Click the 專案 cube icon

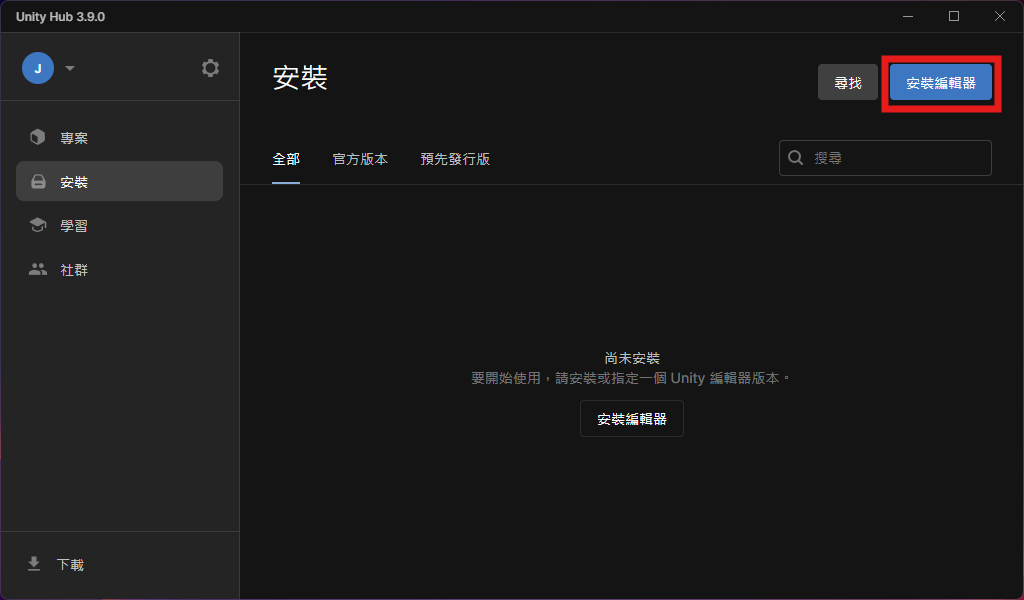click(38, 137)
